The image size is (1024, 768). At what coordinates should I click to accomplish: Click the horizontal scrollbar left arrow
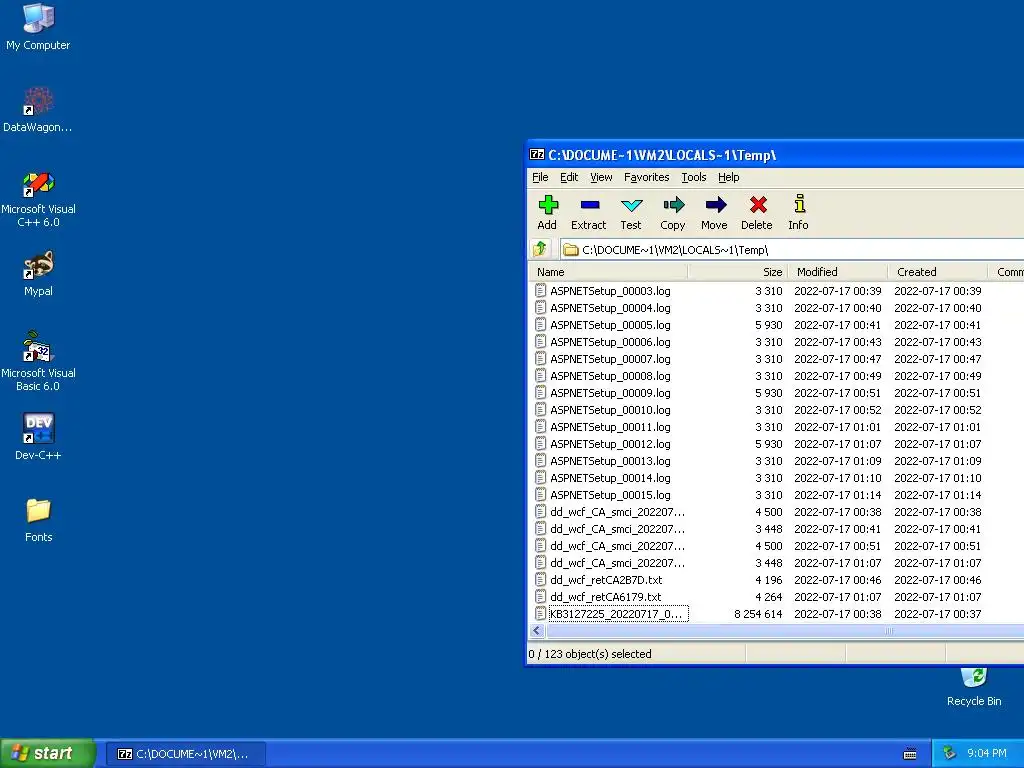[x=537, y=630]
